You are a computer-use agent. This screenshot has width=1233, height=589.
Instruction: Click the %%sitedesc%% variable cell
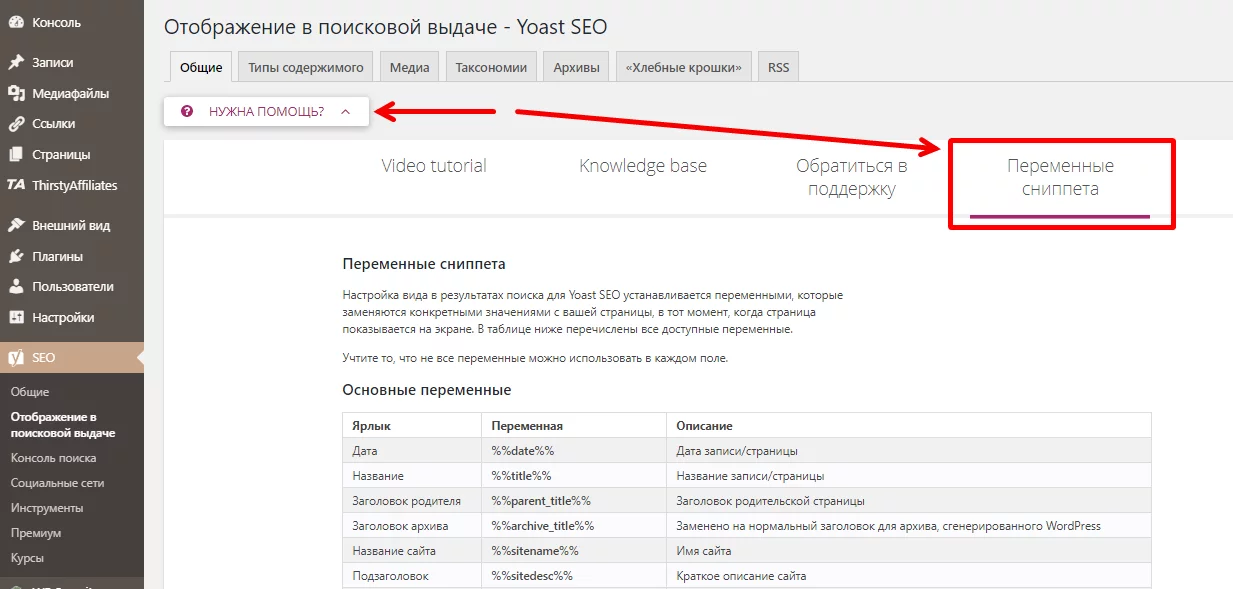[x=573, y=576]
